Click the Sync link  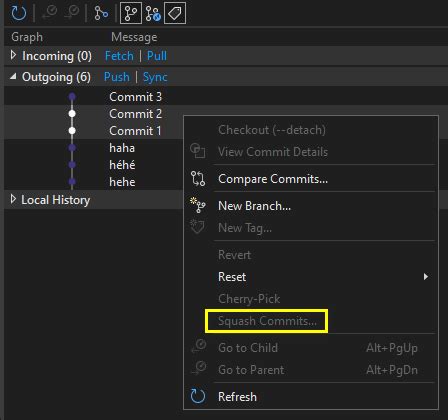[155, 77]
